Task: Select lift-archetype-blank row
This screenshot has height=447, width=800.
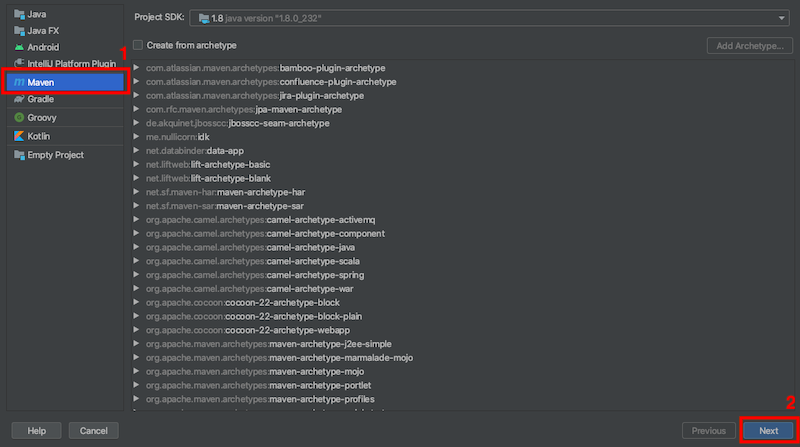Action: (x=462, y=178)
